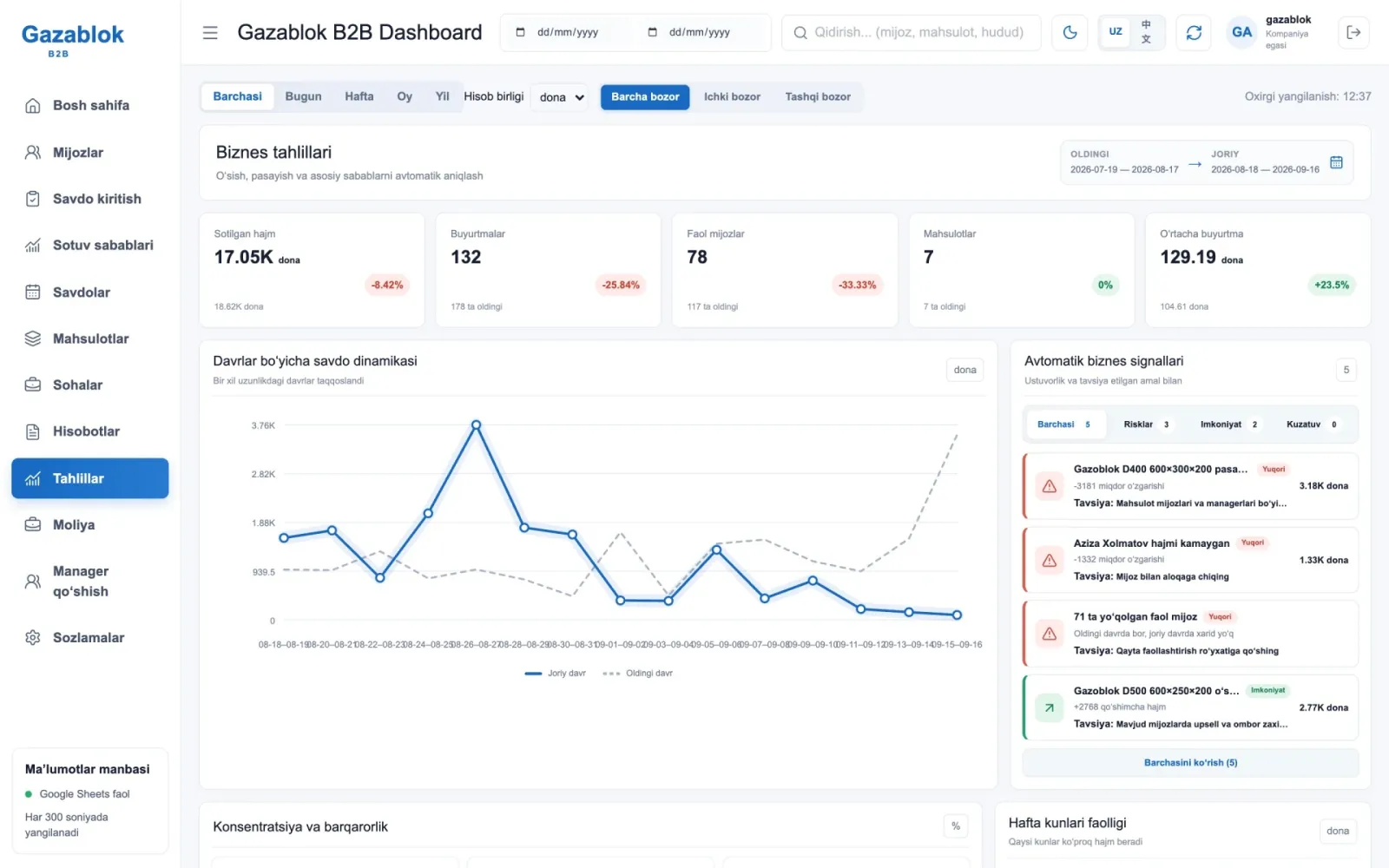
Task: Open the Tahlillar sidebar item
Action: click(x=90, y=478)
